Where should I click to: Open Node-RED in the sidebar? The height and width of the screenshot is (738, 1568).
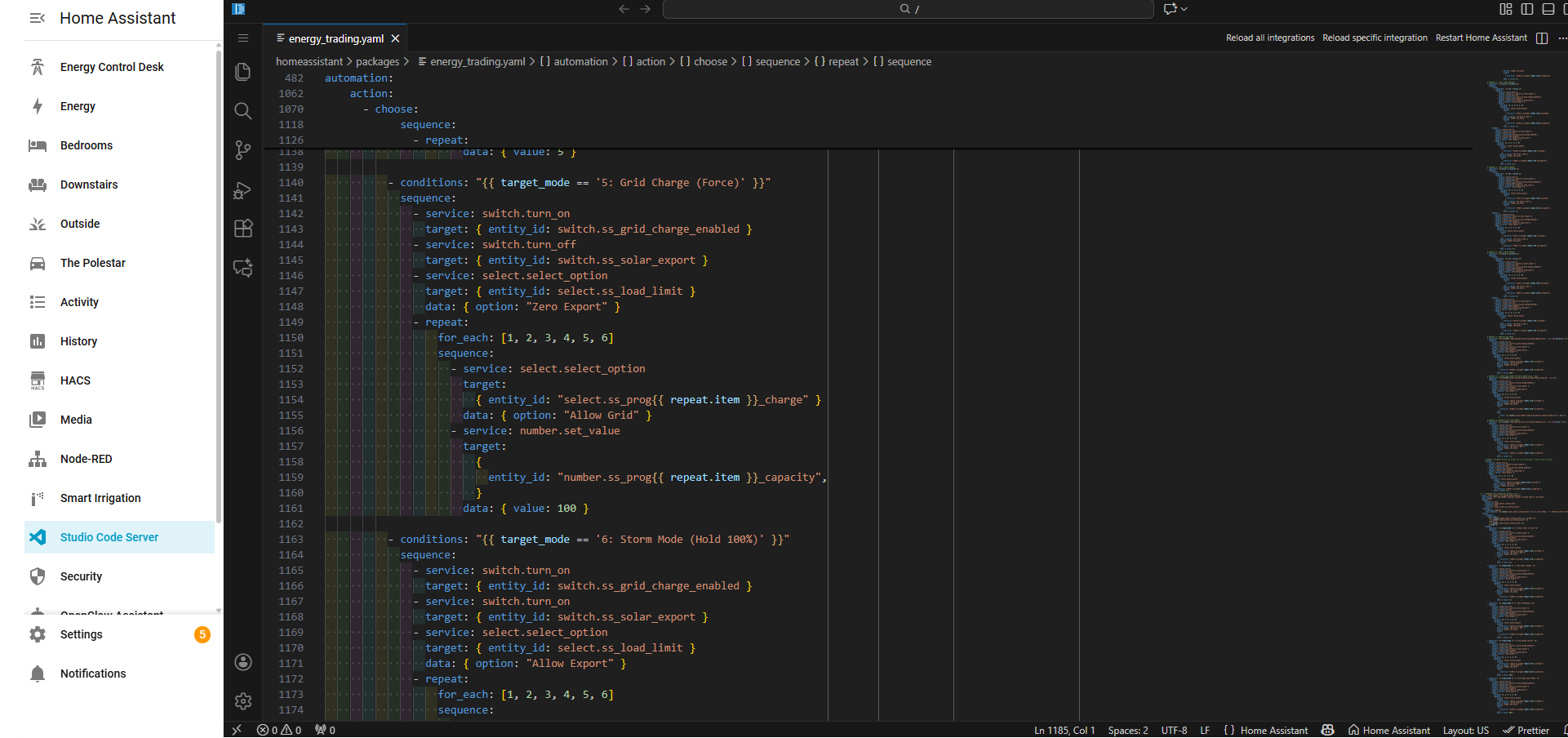pos(120,459)
